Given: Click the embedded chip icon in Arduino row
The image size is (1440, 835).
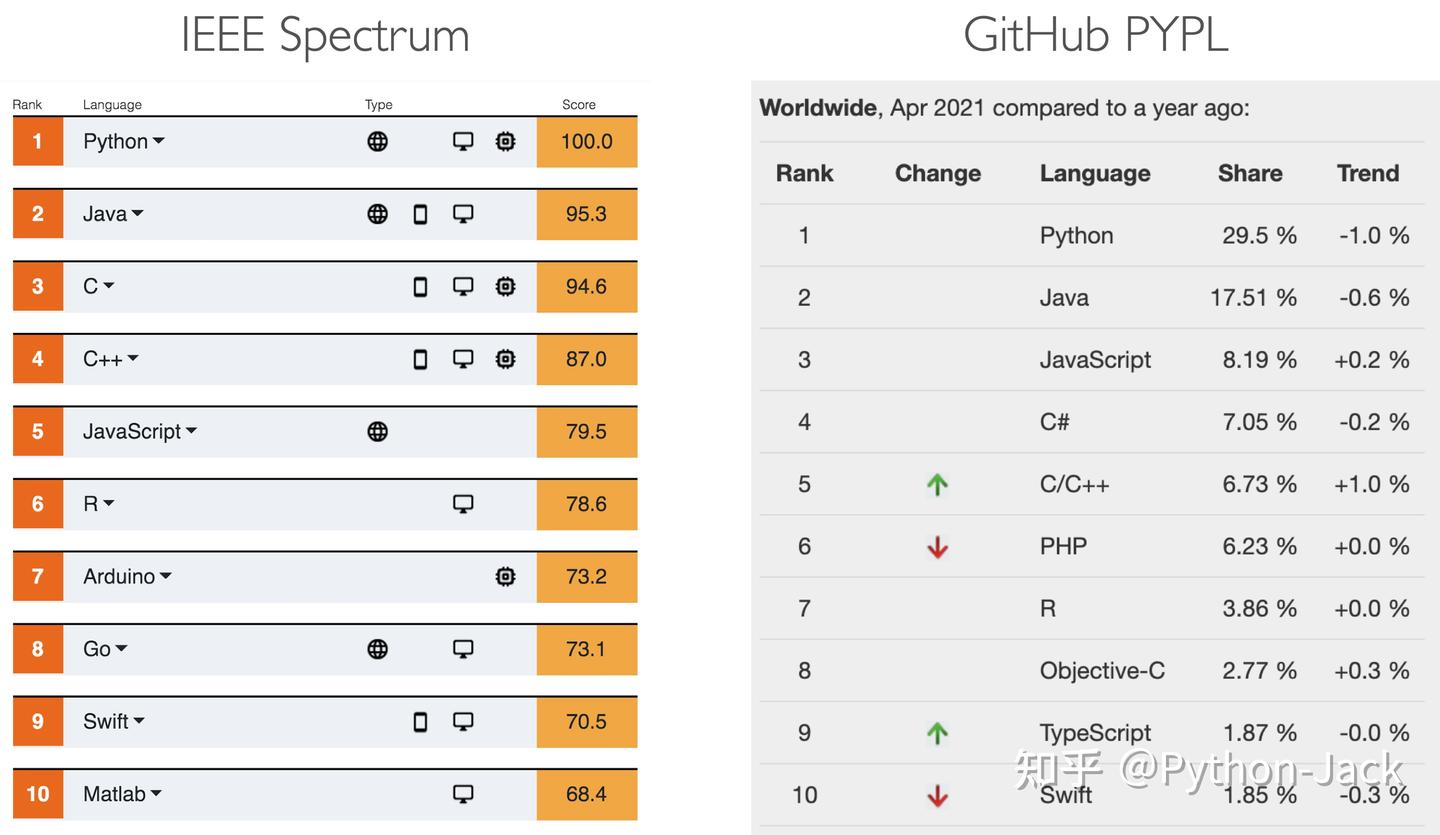Looking at the screenshot, I should click(x=506, y=576).
